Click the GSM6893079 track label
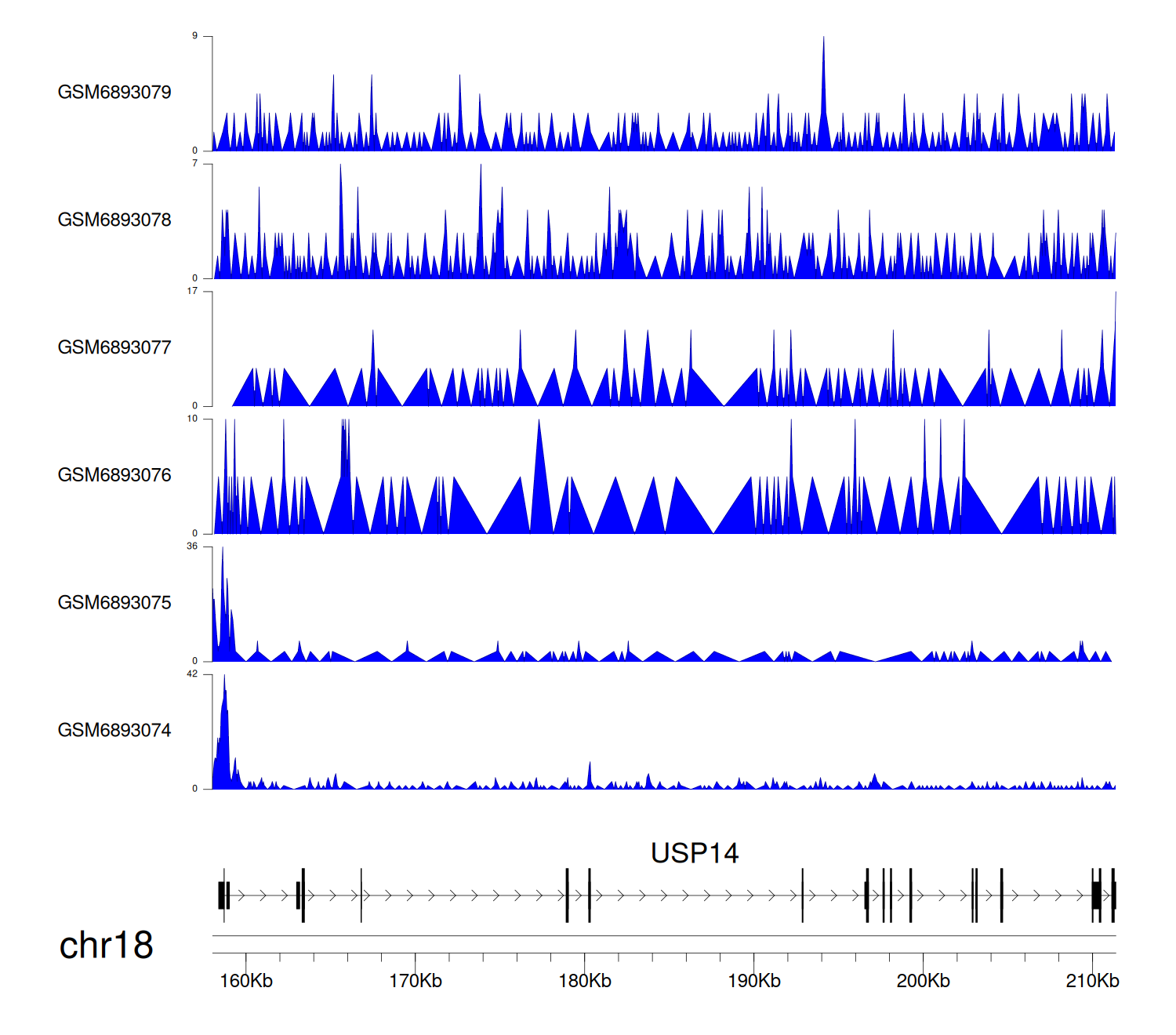The image size is (1176, 1035). point(114,93)
